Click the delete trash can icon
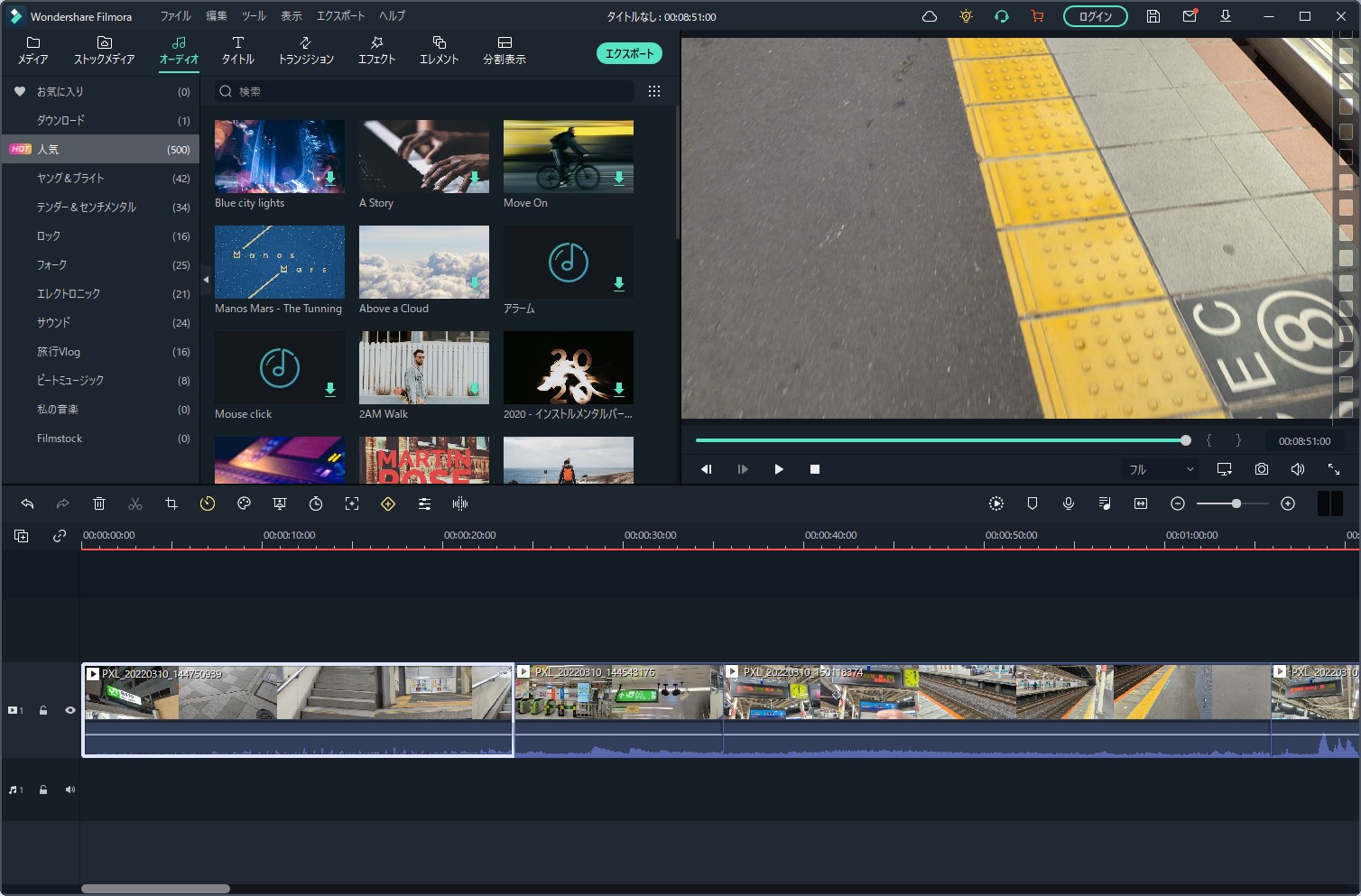Screen dimensions: 1361x896 tap(99, 503)
